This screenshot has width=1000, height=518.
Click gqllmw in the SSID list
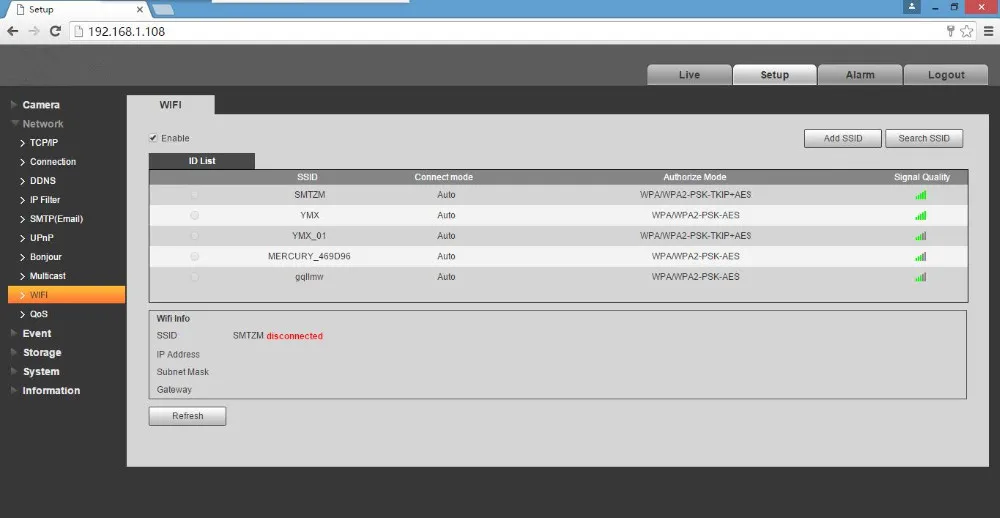(309, 276)
